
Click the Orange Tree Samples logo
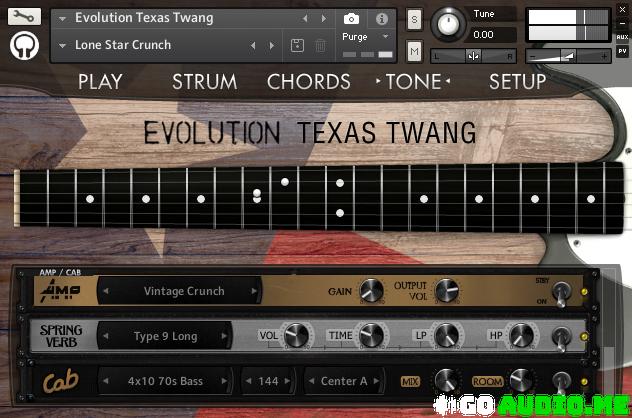point(25,45)
